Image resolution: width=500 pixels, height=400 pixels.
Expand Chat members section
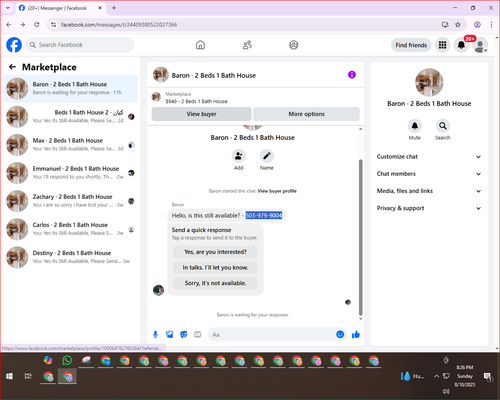[429, 174]
